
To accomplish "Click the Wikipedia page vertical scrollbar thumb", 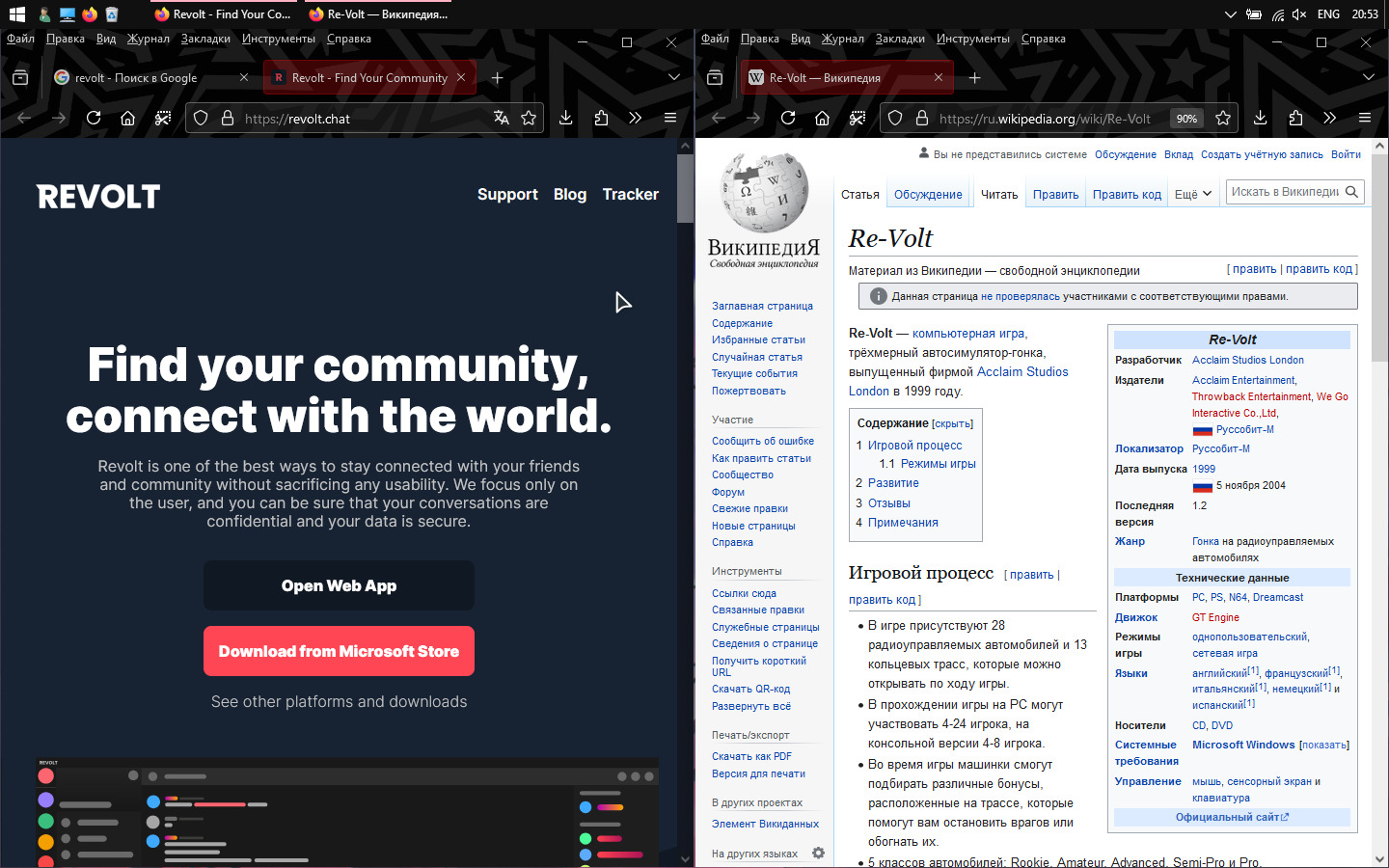I will [1379, 258].
